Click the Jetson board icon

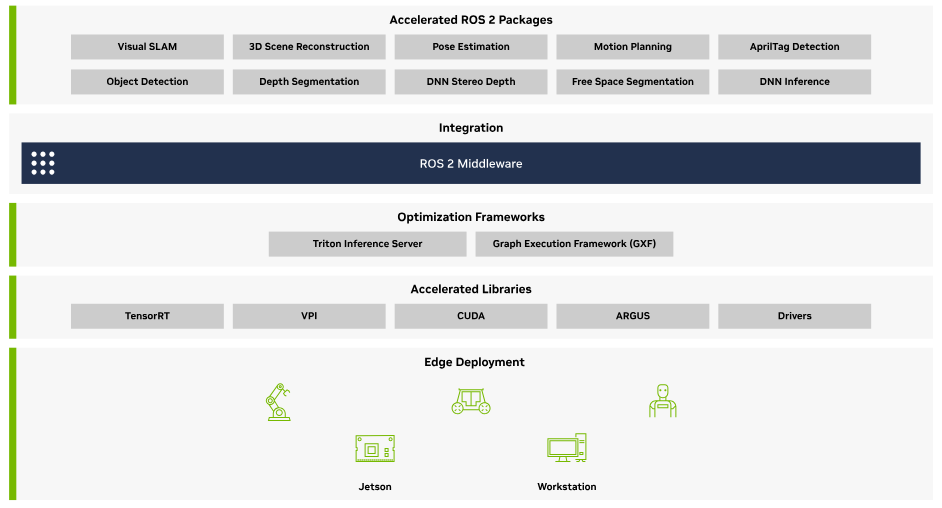coord(375,449)
